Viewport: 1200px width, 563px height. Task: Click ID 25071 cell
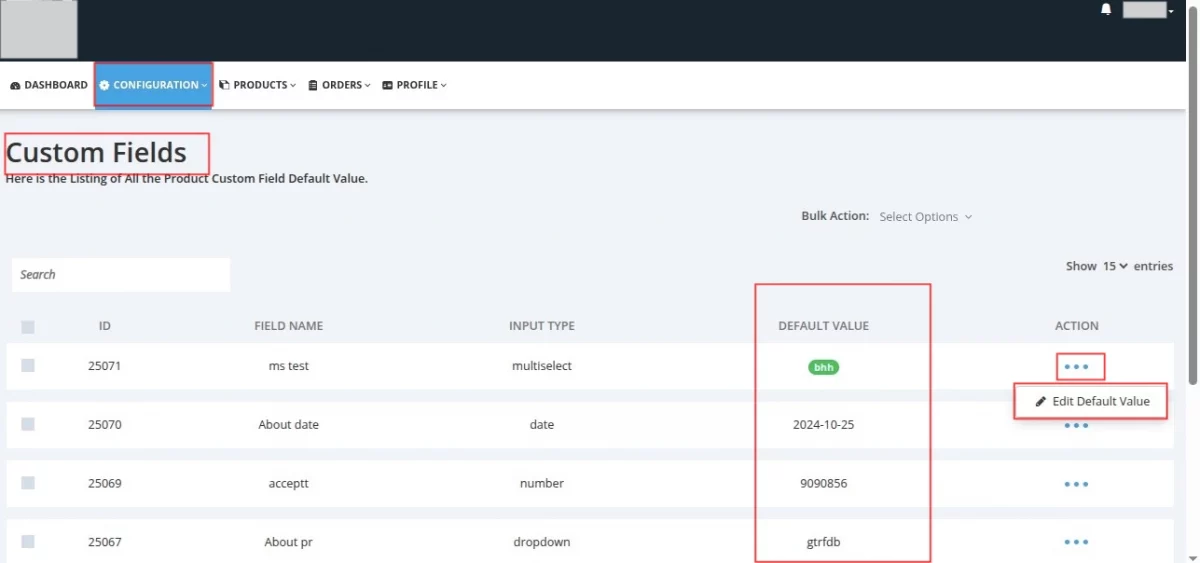[105, 366]
